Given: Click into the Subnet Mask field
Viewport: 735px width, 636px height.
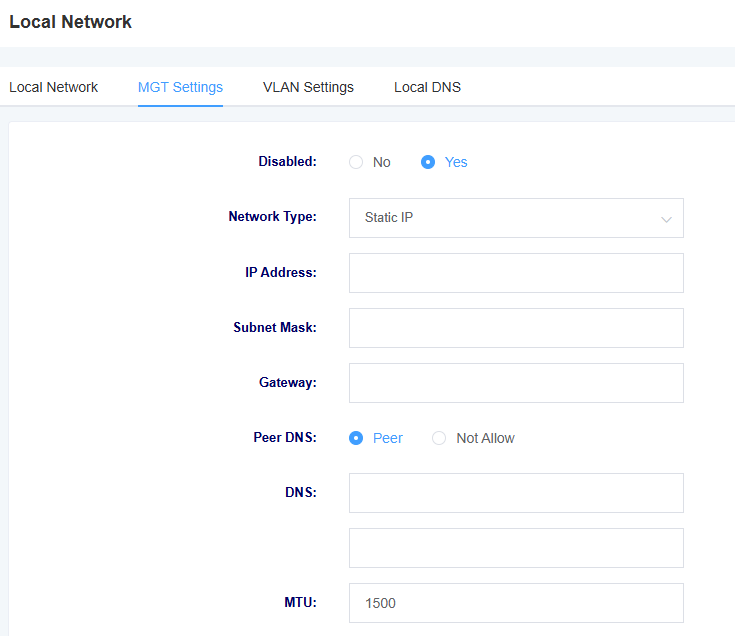Looking at the screenshot, I should 516,328.
